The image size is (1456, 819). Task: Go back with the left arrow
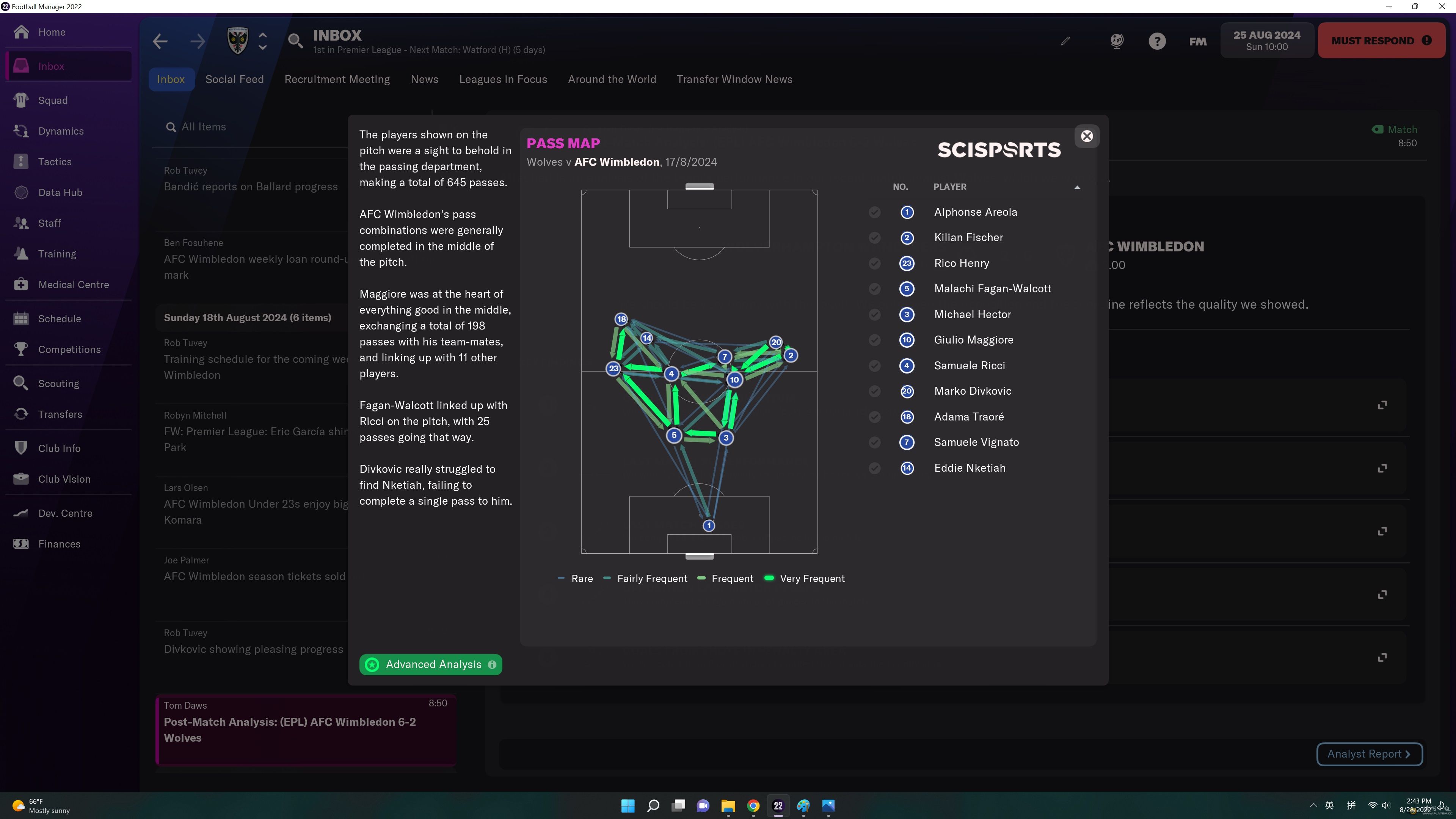point(160,41)
